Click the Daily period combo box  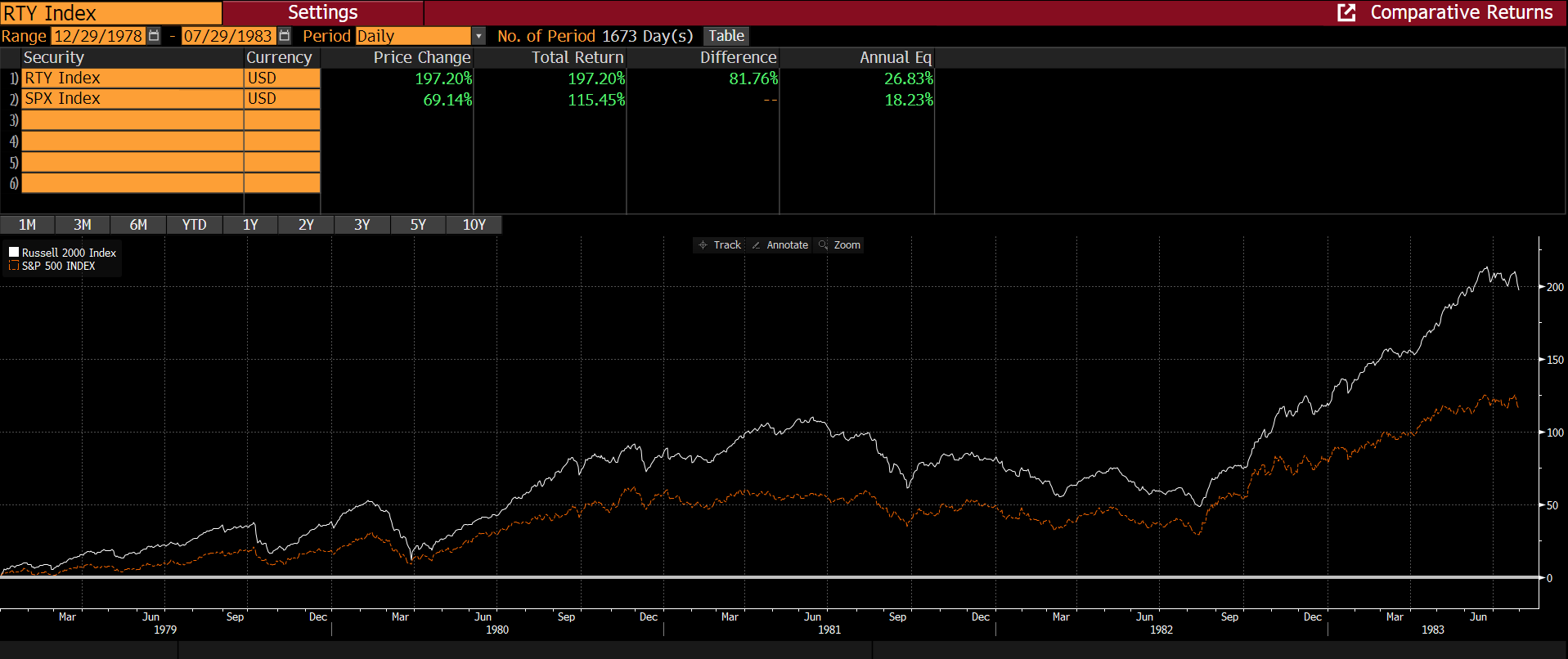point(413,36)
